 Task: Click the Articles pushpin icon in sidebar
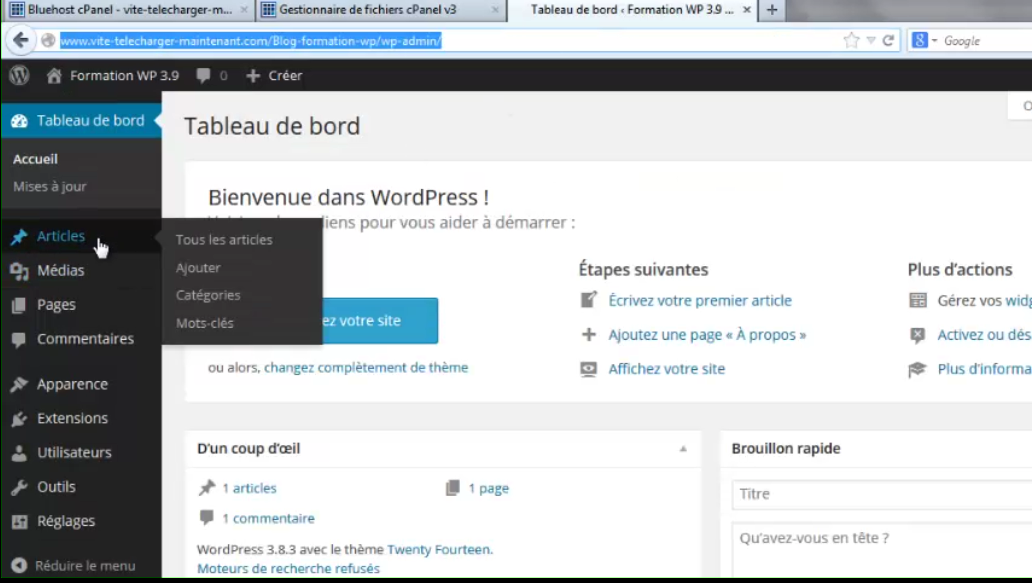click(x=19, y=237)
